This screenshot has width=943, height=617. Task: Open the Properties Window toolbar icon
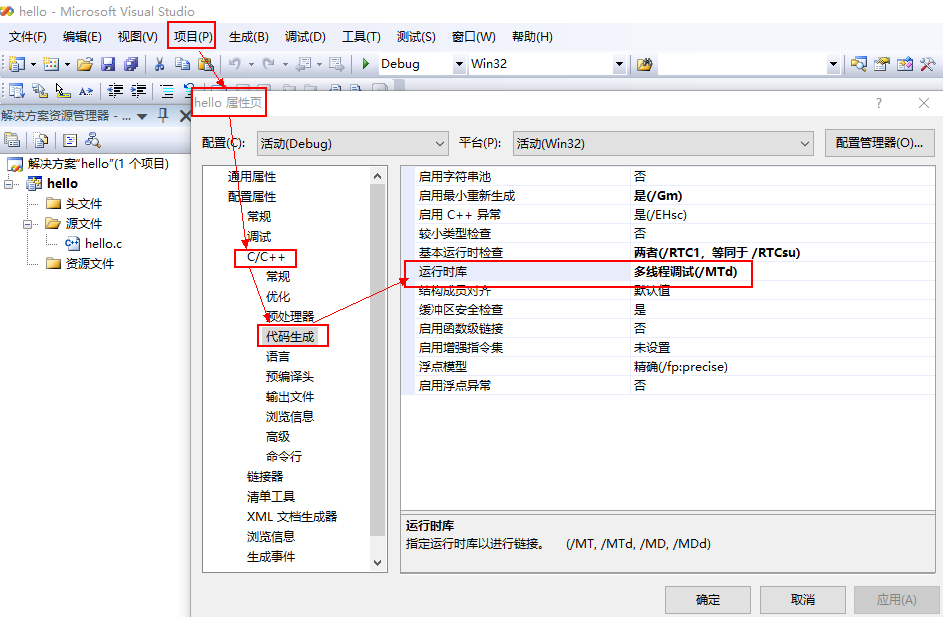coord(882,64)
